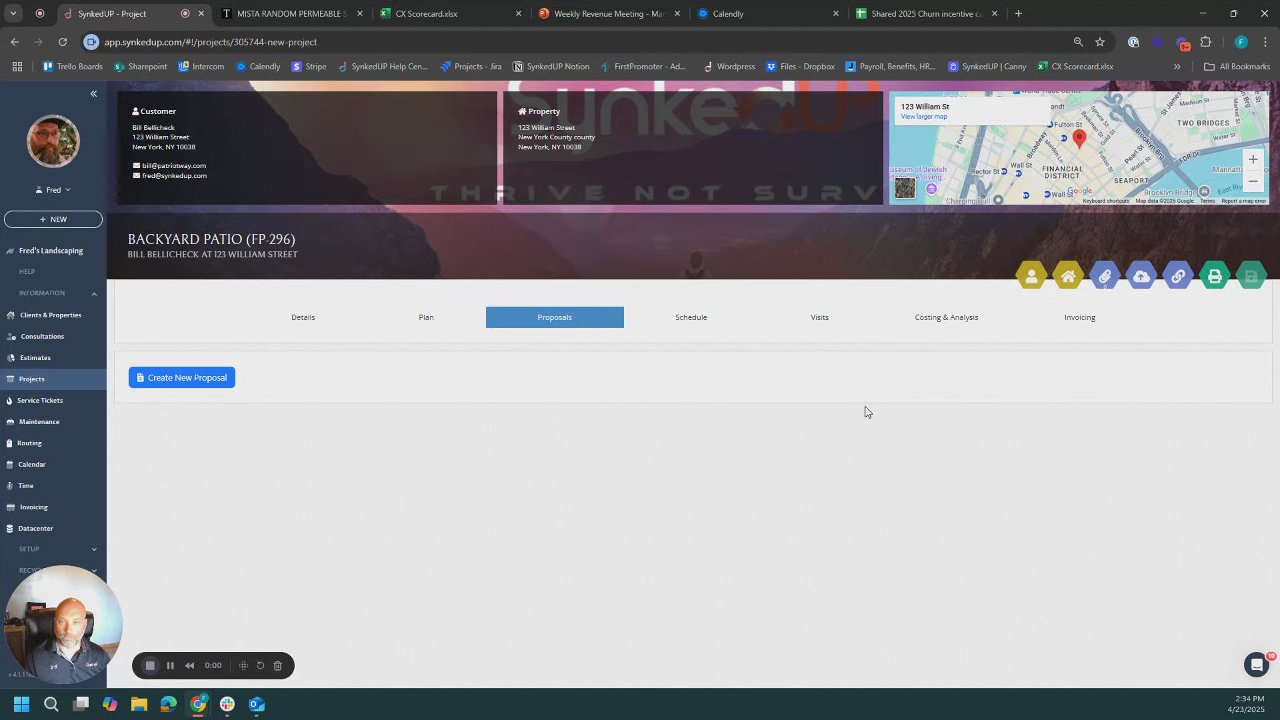
Task: Open Outlook from the taskbar
Action: click(257, 704)
